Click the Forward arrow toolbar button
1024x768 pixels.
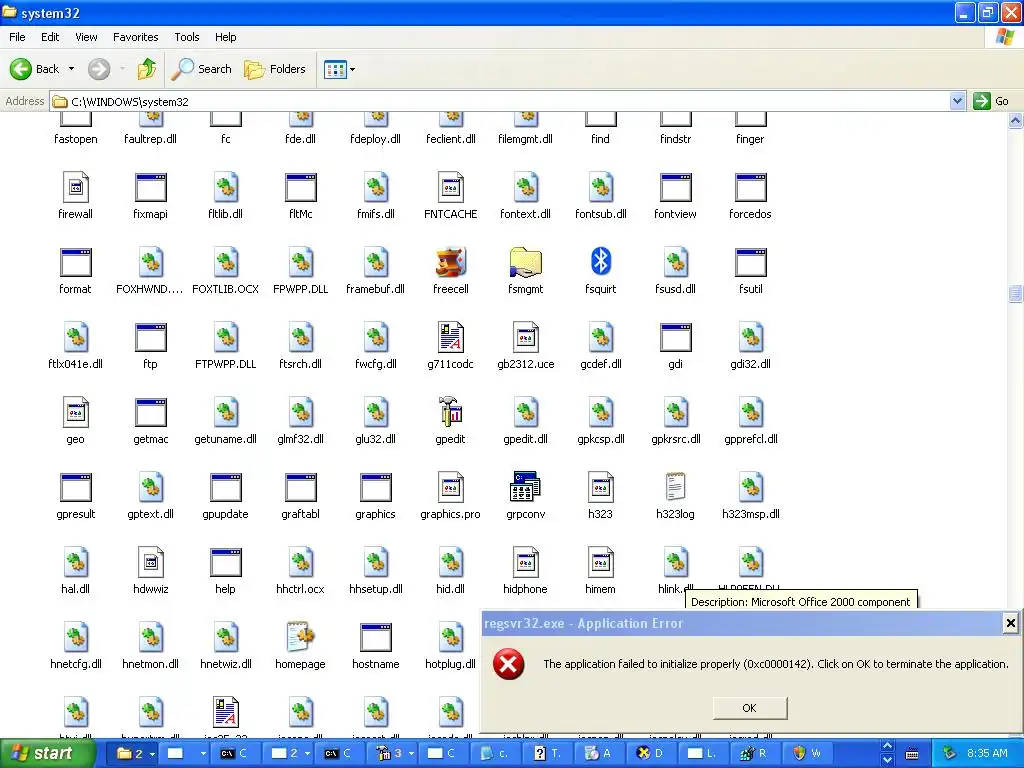tap(99, 69)
